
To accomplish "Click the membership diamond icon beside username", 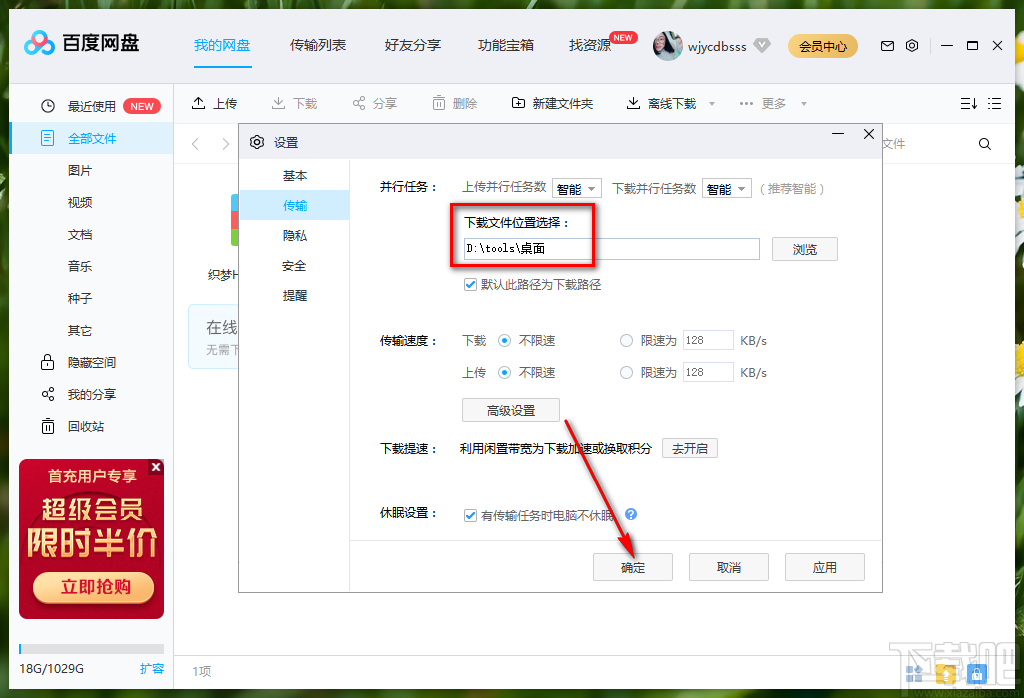I will coord(761,45).
